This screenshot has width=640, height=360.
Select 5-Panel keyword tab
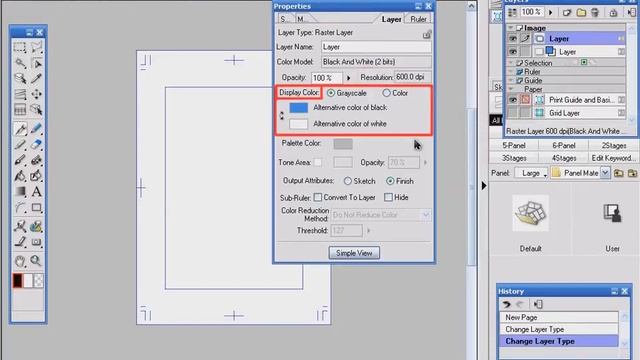pyautogui.click(x=513, y=145)
